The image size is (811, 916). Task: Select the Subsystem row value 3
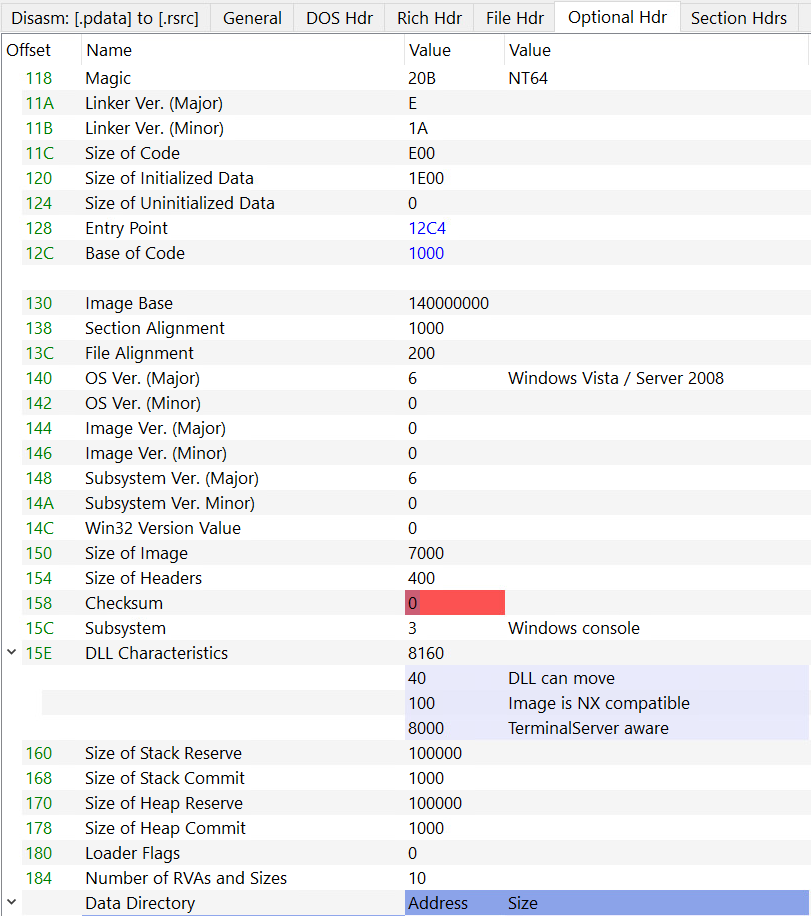tap(413, 628)
